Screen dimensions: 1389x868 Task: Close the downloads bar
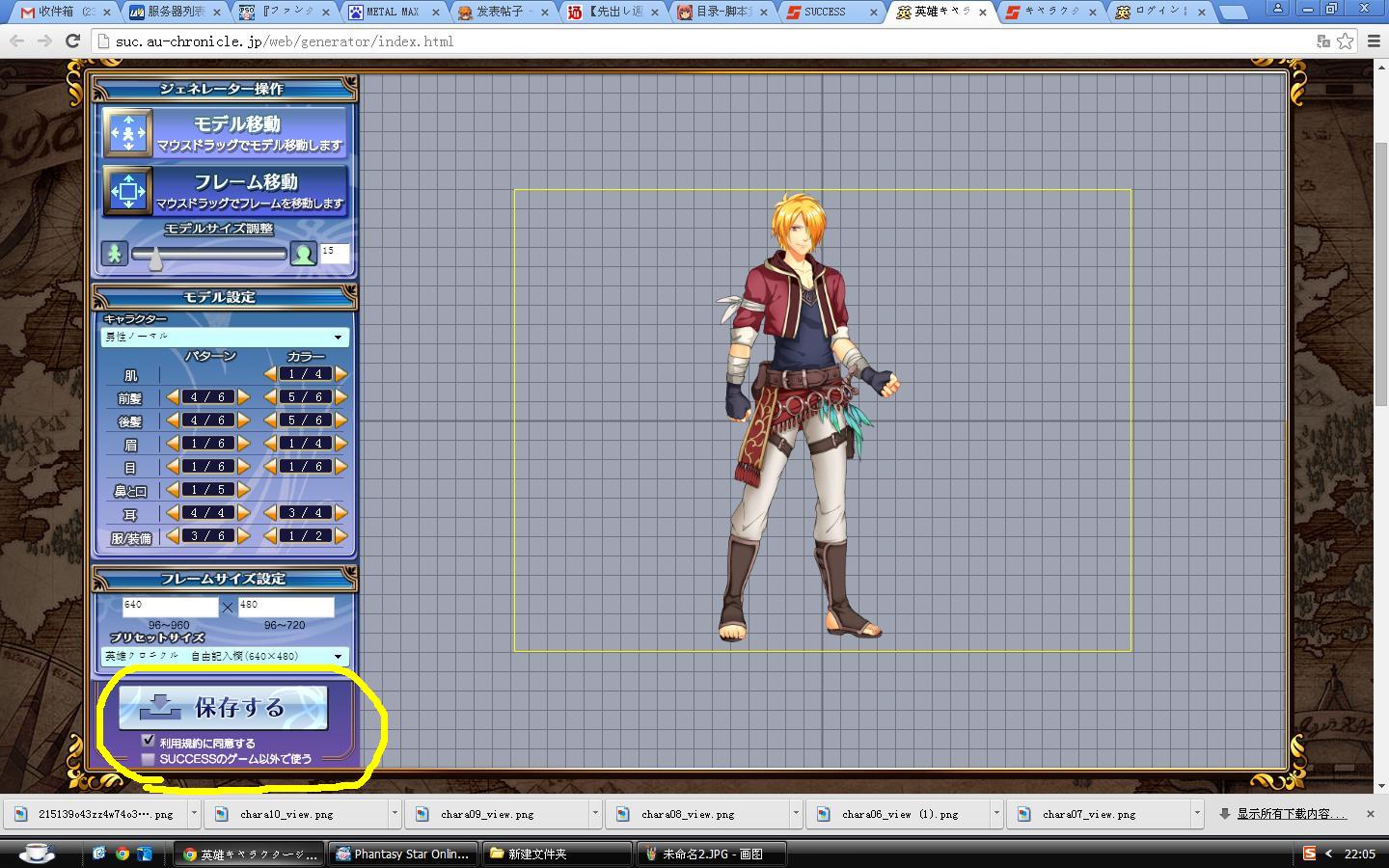[1370, 814]
